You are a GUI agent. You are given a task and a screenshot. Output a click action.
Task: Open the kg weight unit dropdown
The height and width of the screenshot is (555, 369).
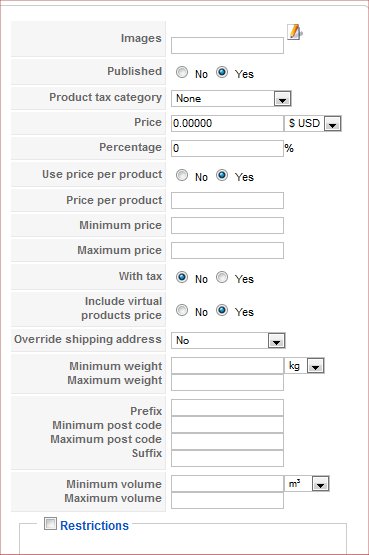(x=304, y=366)
